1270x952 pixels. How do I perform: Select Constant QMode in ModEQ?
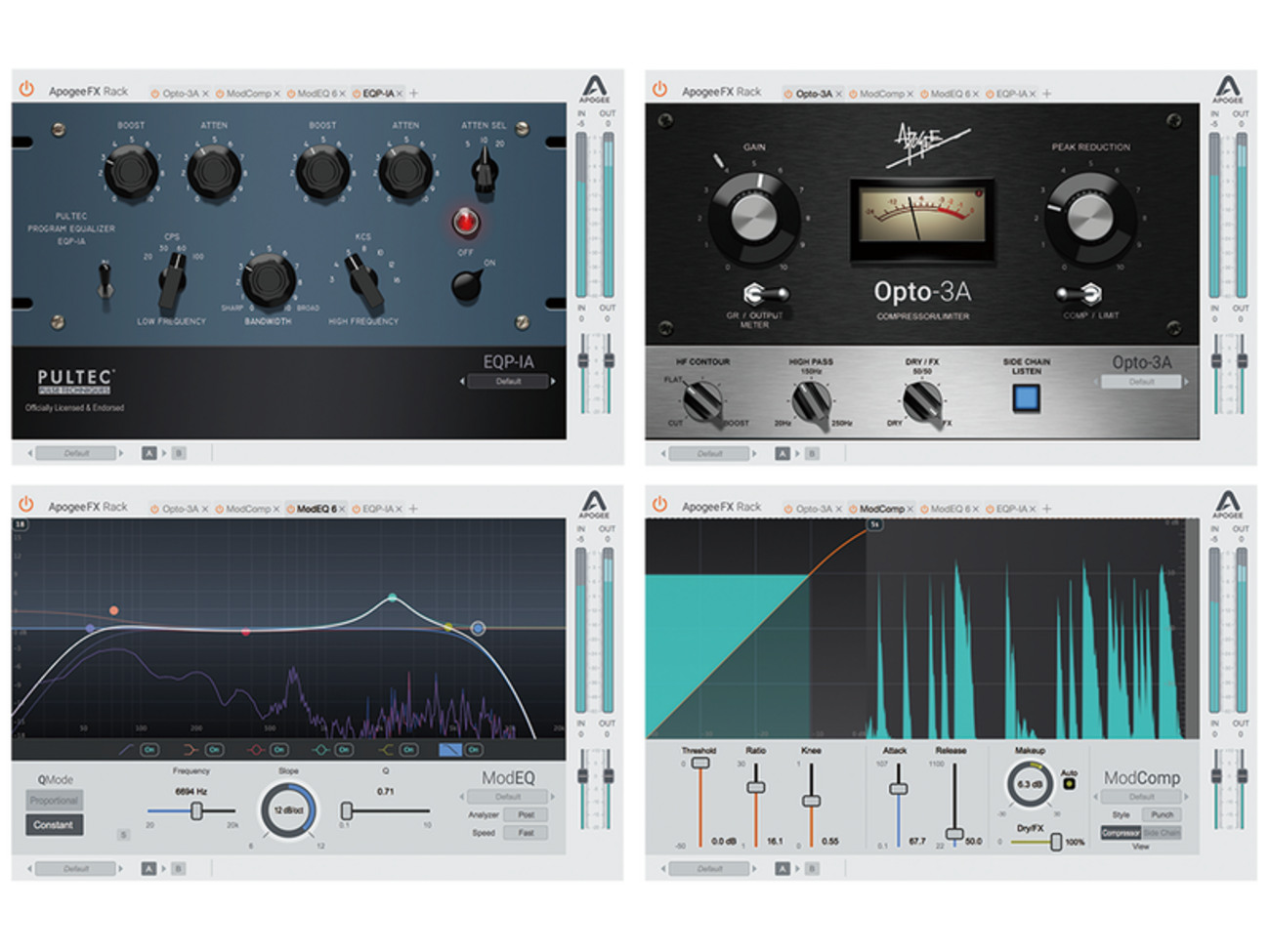(54, 825)
